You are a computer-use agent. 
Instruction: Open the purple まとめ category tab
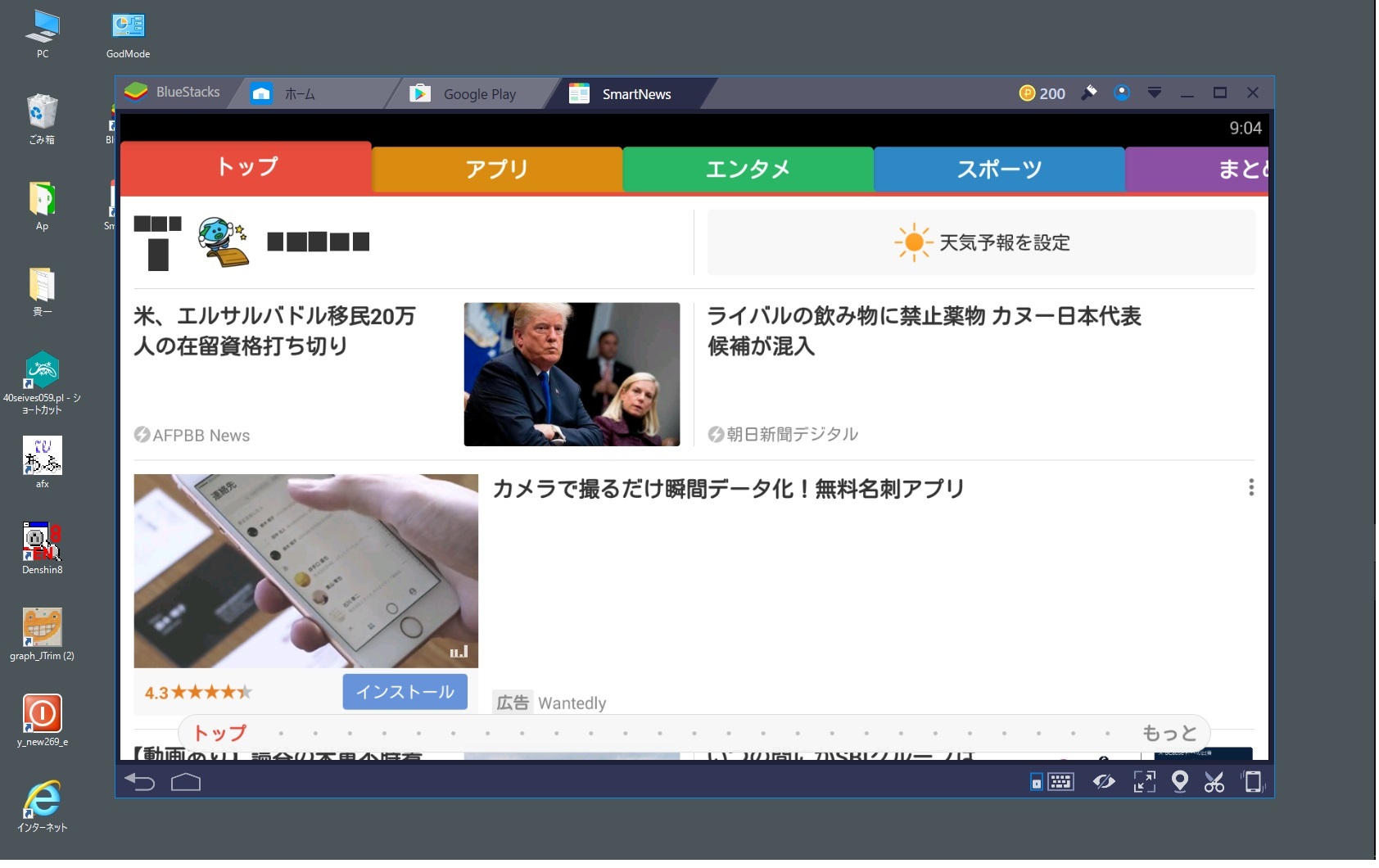(1197, 169)
